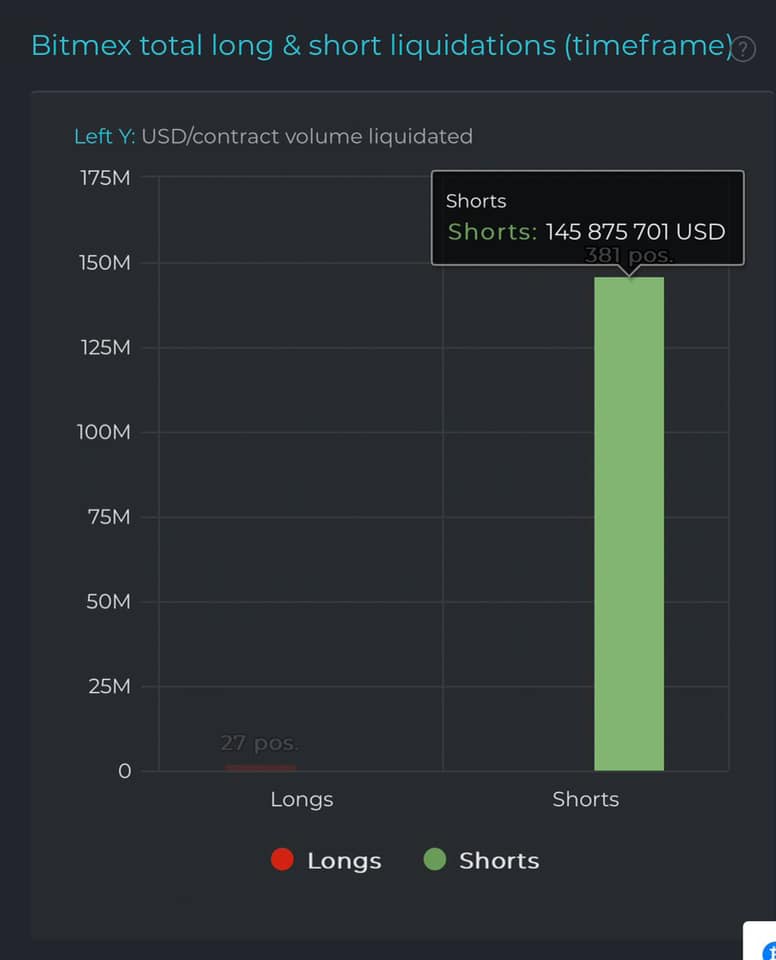Click the 100M y-axis label
This screenshot has height=960, width=776.
pos(104,432)
